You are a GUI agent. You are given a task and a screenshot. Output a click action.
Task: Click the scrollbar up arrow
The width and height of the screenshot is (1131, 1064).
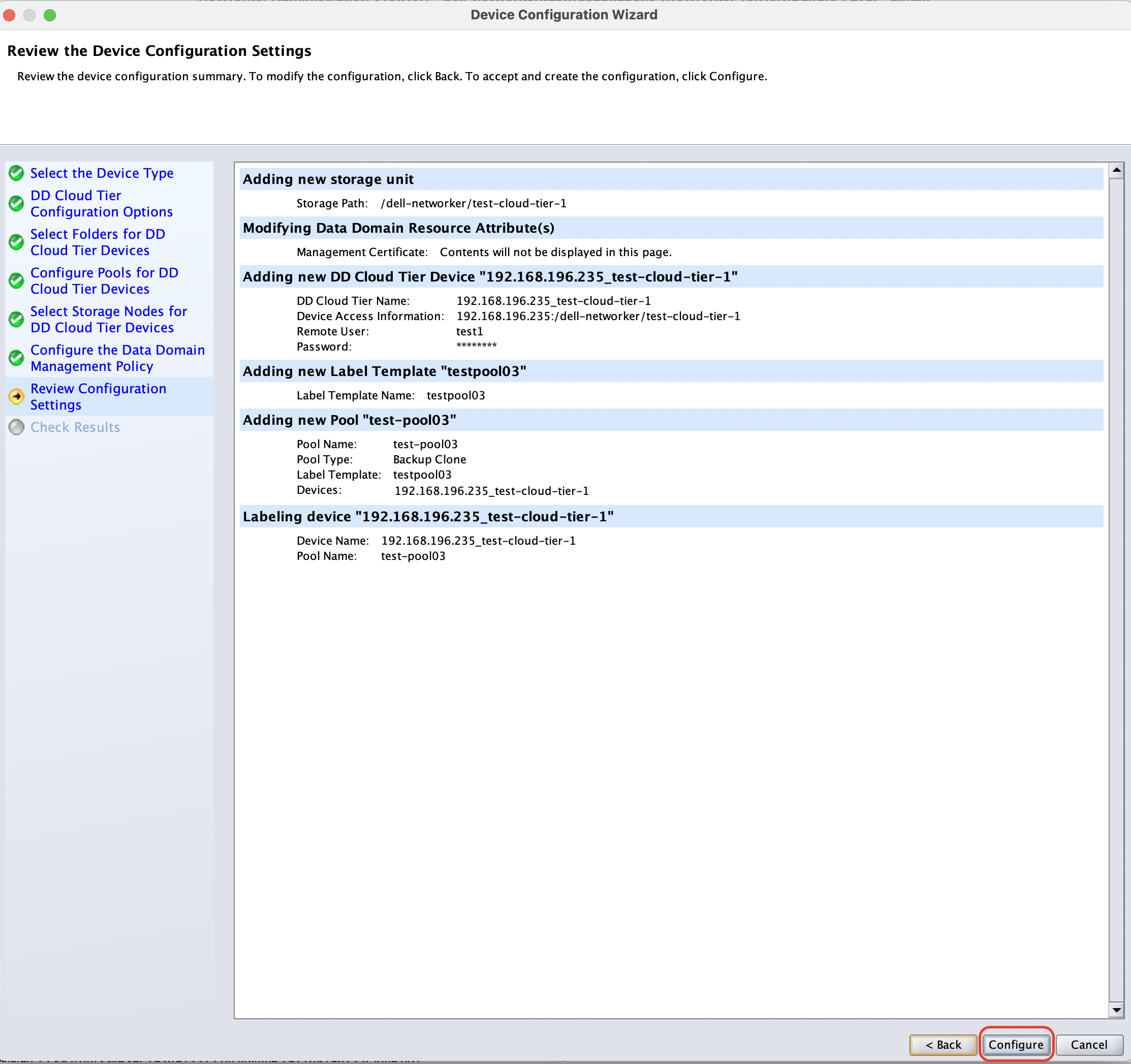coord(1116,170)
